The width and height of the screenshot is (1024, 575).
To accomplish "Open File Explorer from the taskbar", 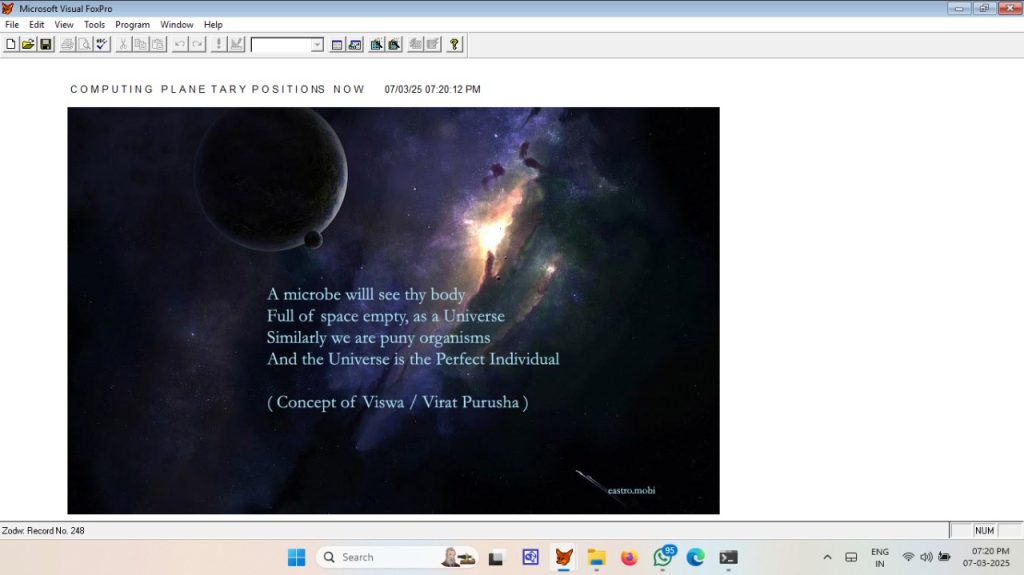I will 596,557.
